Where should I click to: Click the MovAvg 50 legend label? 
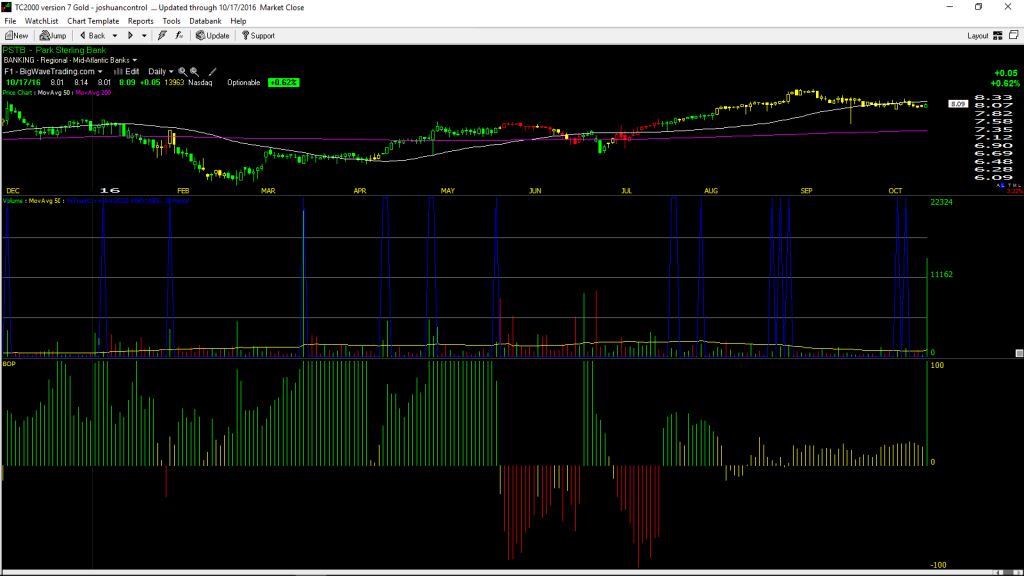[x=54, y=93]
